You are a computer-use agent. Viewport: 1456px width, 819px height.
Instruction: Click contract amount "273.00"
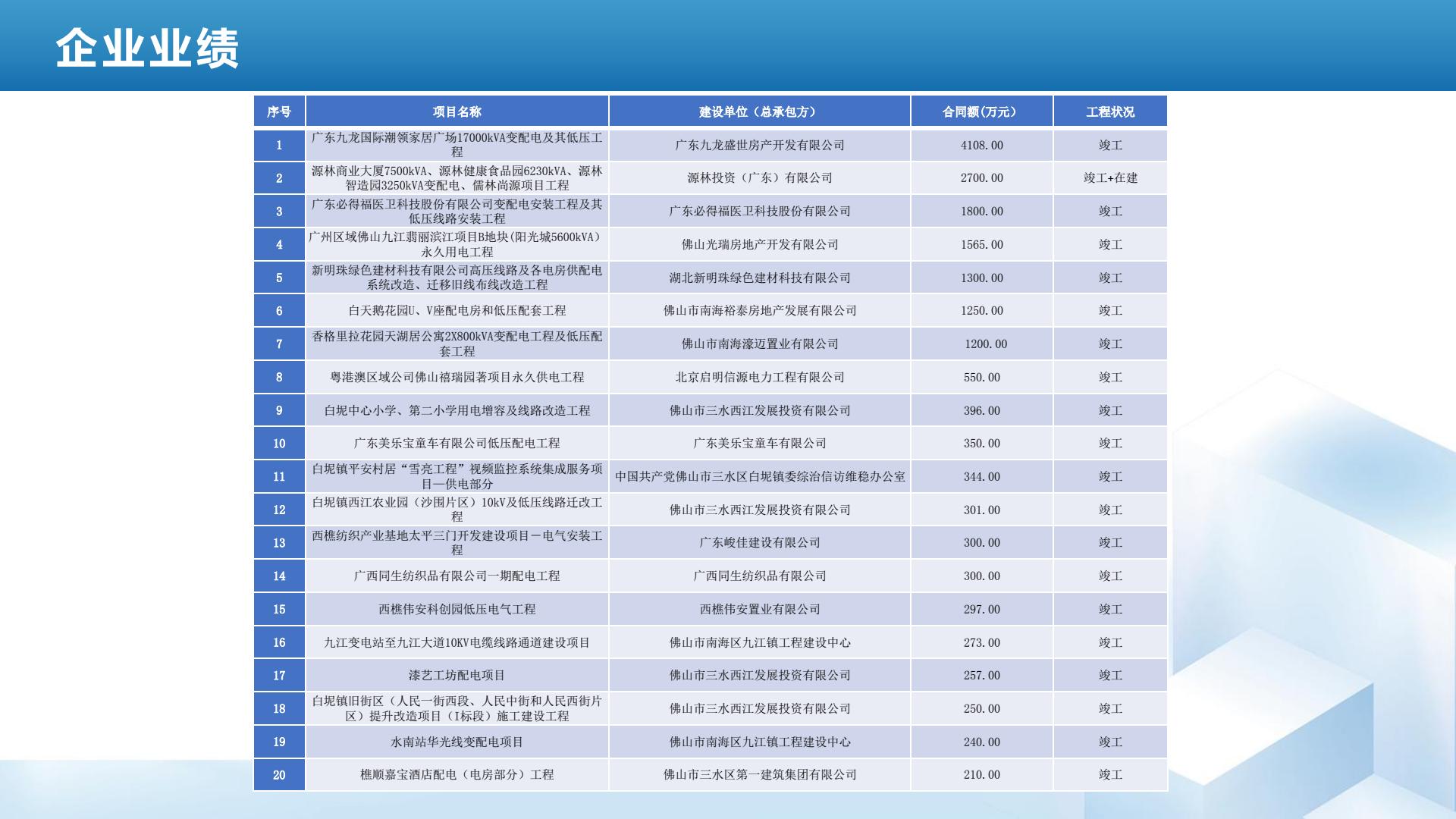pyautogui.click(x=982, y=642)
